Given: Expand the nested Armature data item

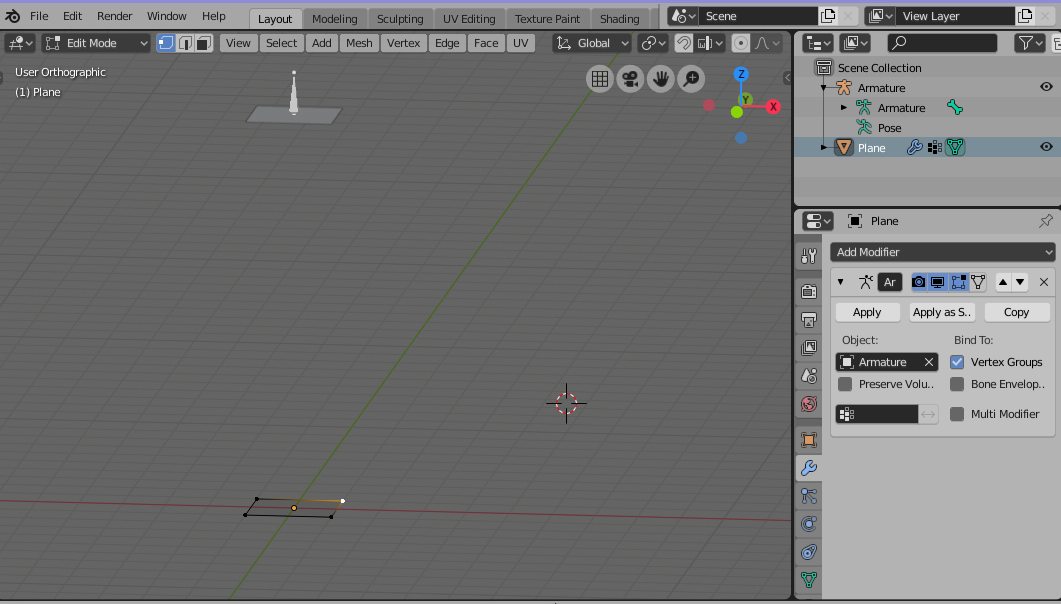Looking at the screenshot, I should coord(844,108).
